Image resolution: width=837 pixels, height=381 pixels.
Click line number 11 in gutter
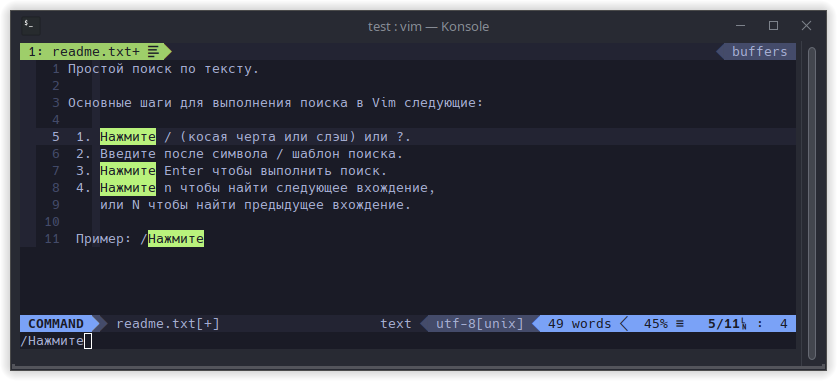(x=52, y=239)
